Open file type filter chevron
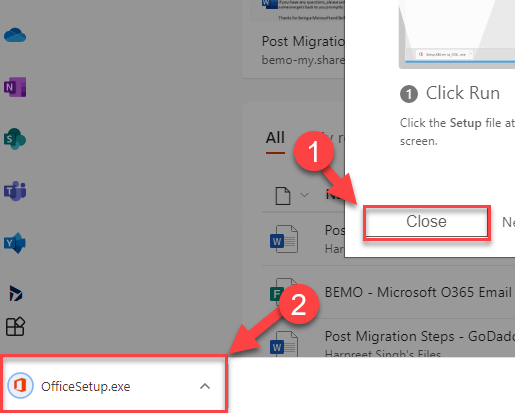Image resolution: width=515 pixels, height=413 pixels. point(304,195)
